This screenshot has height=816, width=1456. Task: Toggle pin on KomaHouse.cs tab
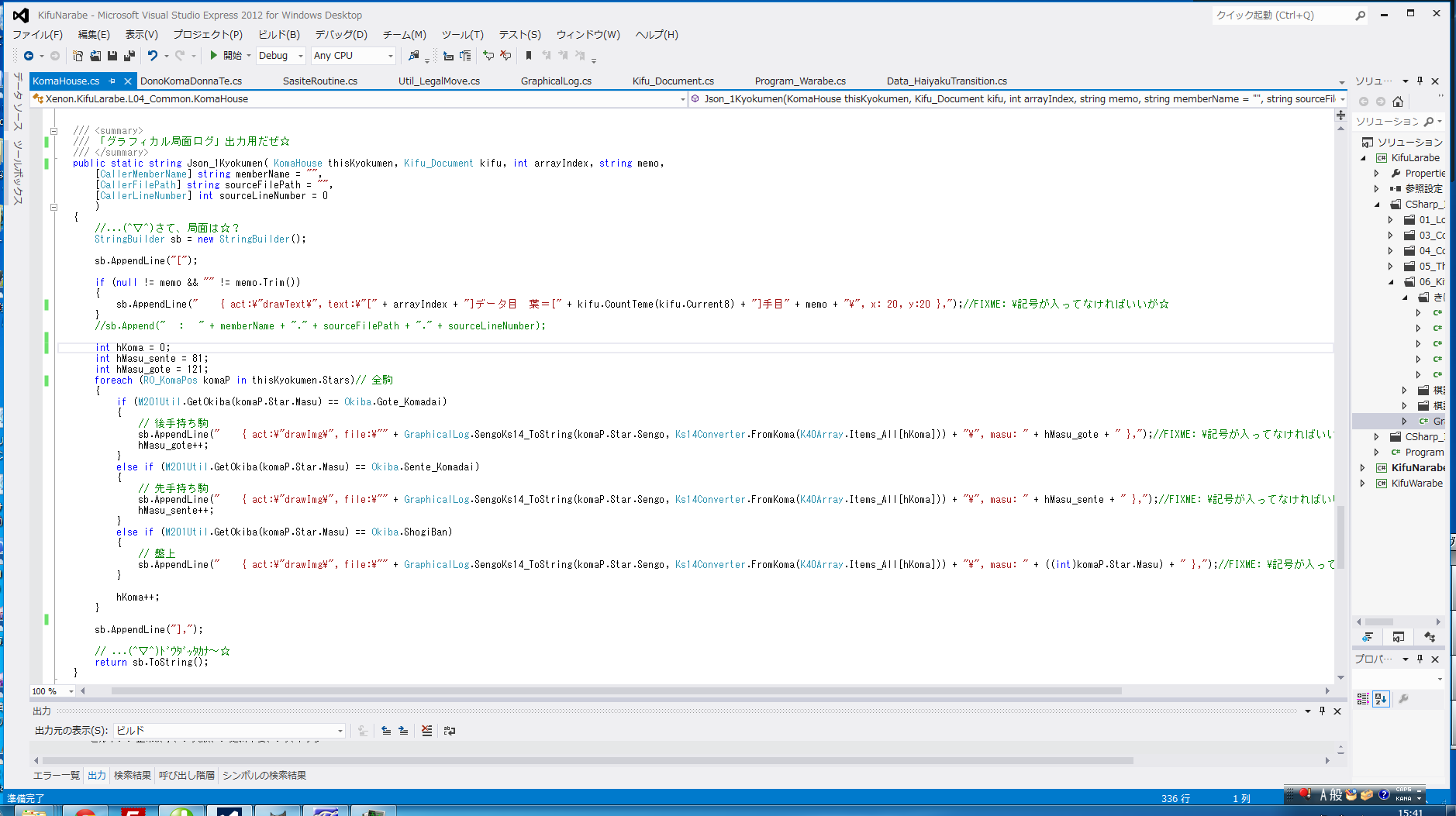112,81
